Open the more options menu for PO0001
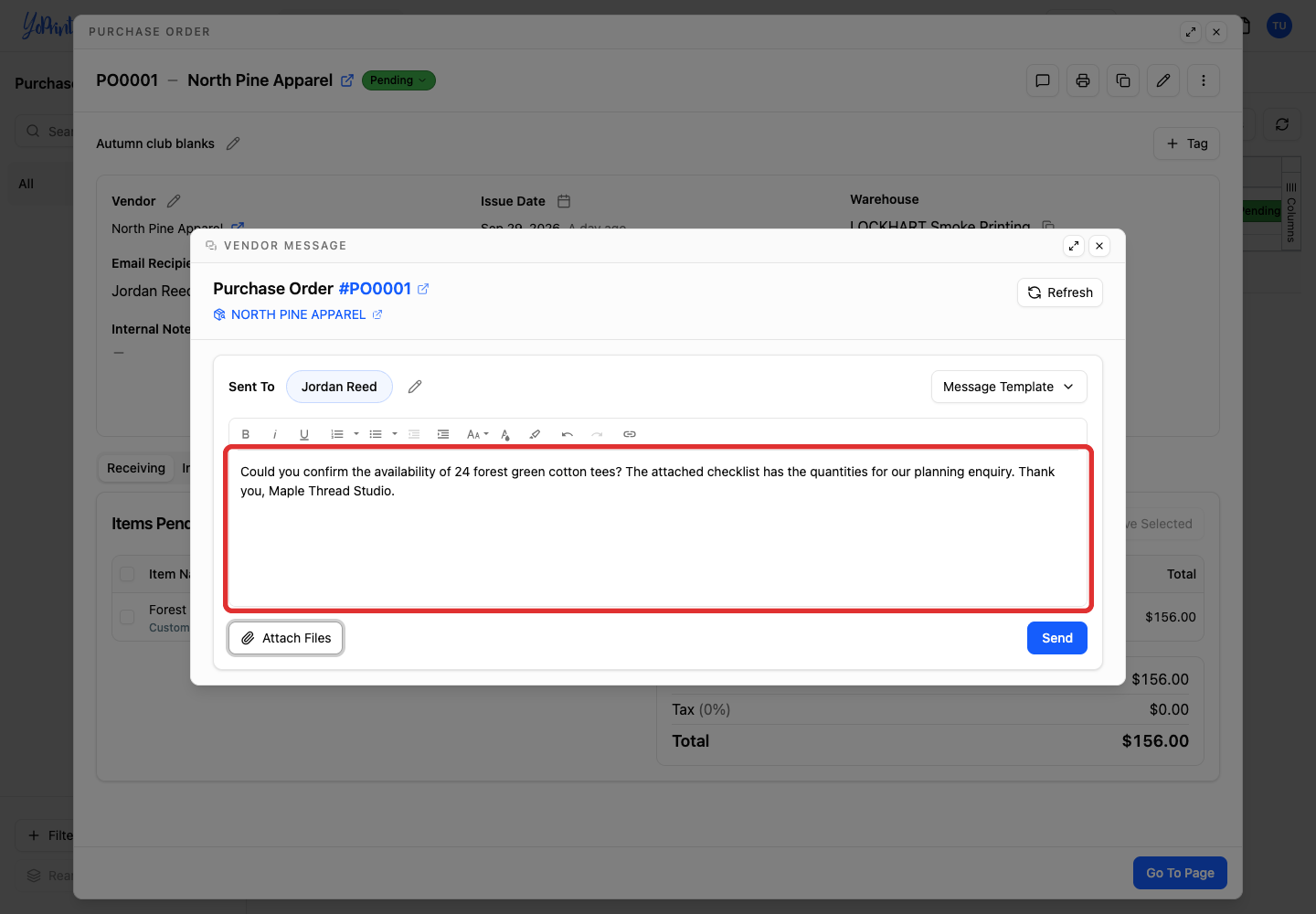This screenshot has height=914, width=1316. [1204, 80]
